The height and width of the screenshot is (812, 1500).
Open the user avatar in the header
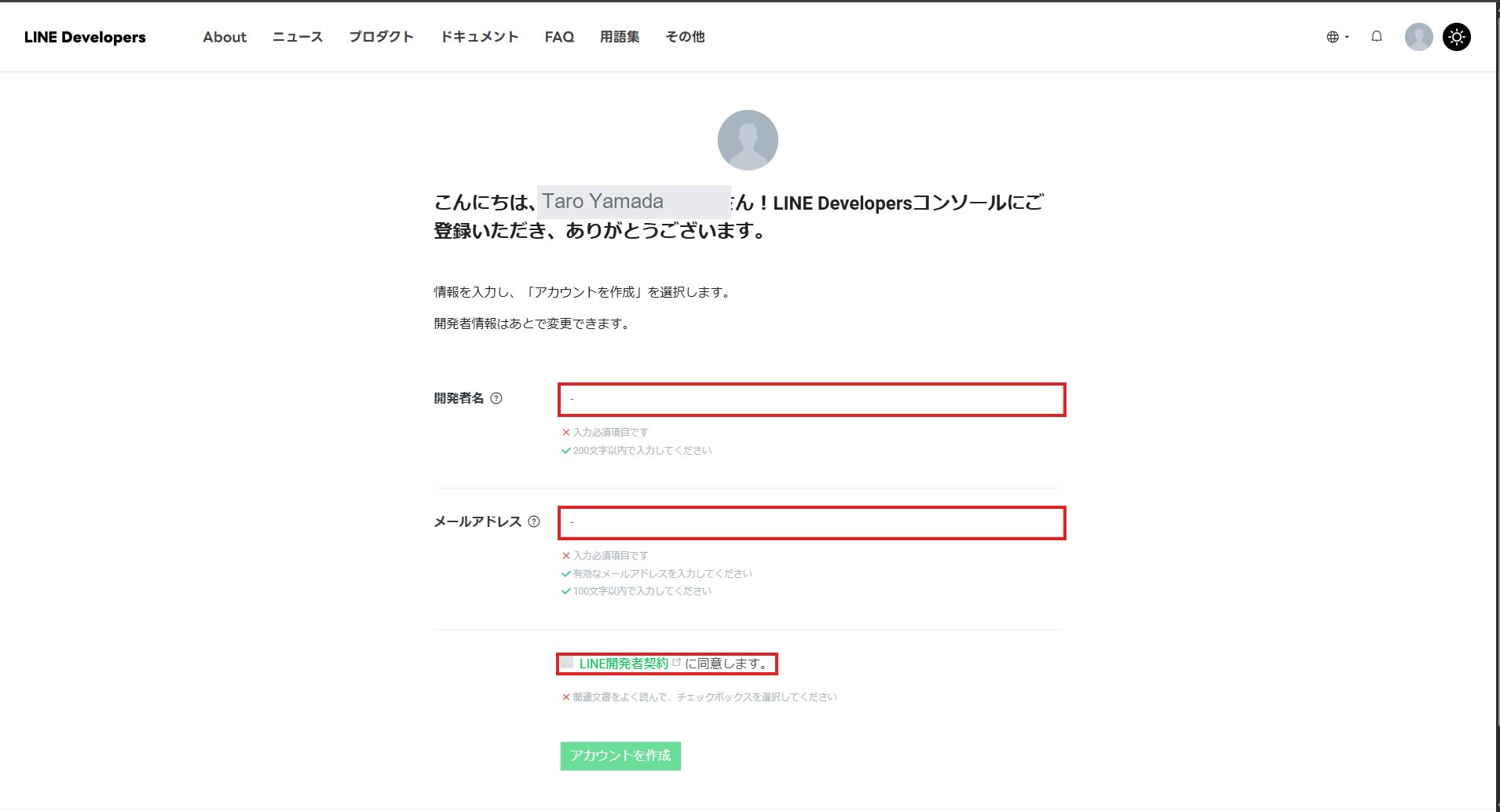tap(1418, 37)
